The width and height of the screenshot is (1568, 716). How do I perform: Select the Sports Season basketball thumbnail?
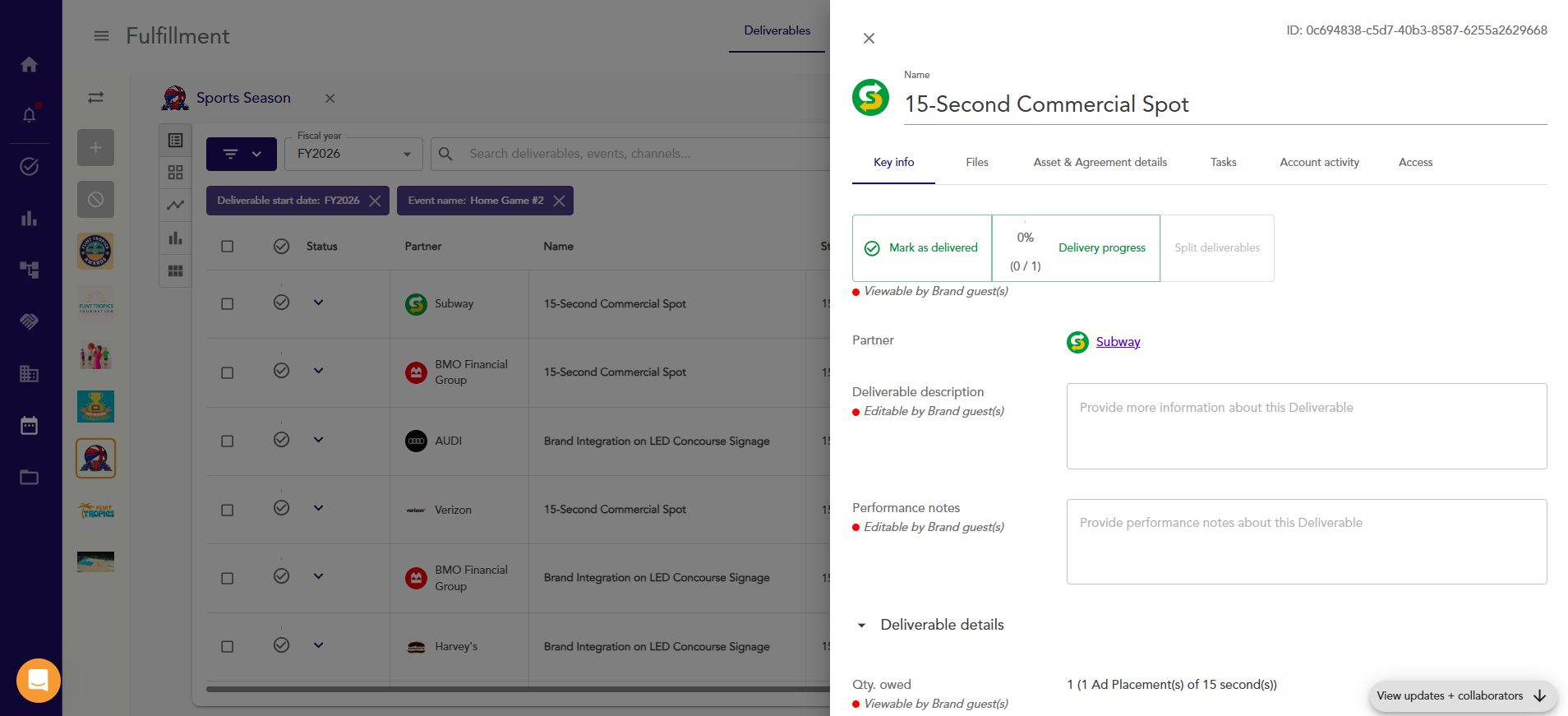(96, 458)
